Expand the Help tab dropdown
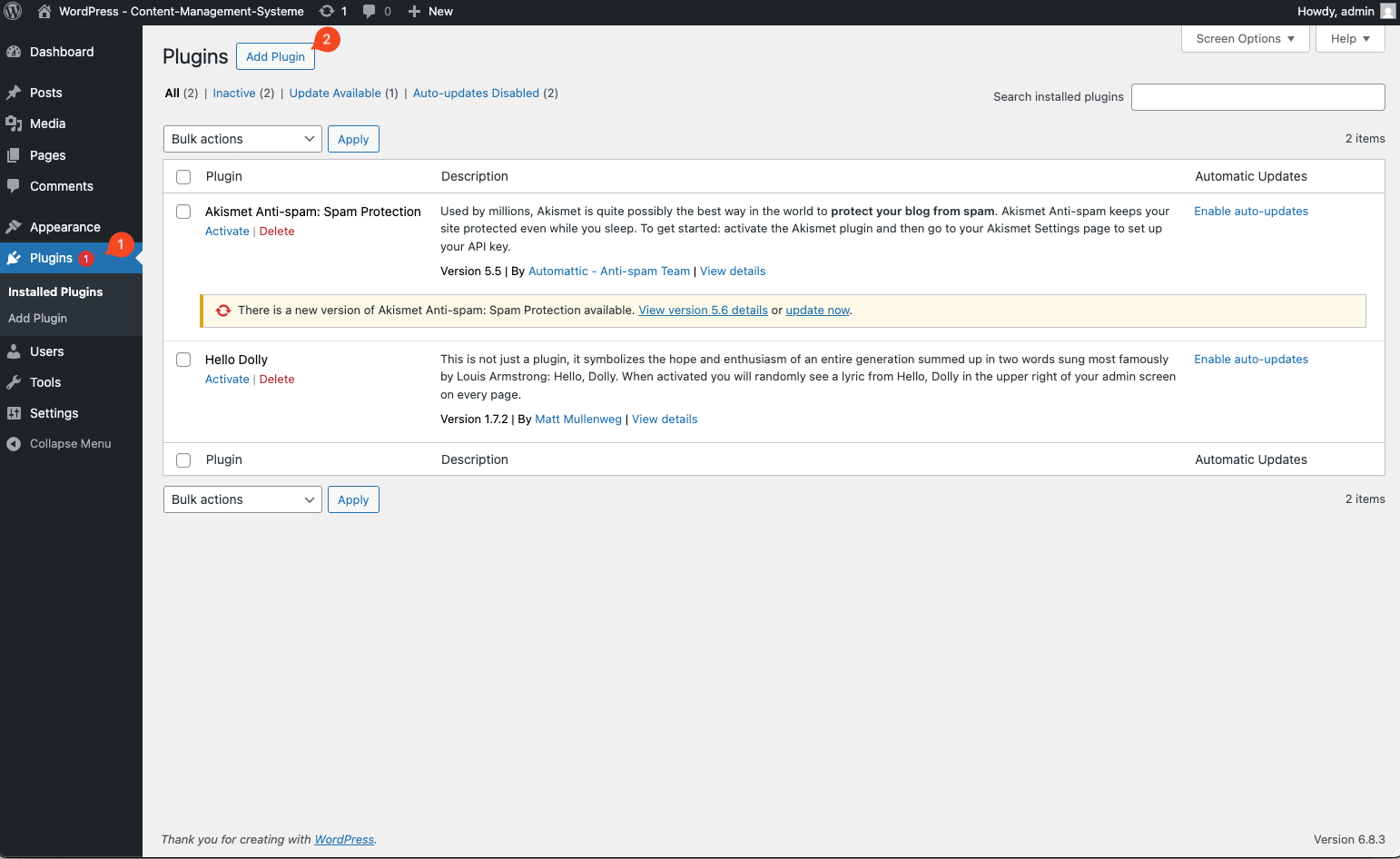Viewport: 1400px width, 859px height. (x=1349, y=39)
